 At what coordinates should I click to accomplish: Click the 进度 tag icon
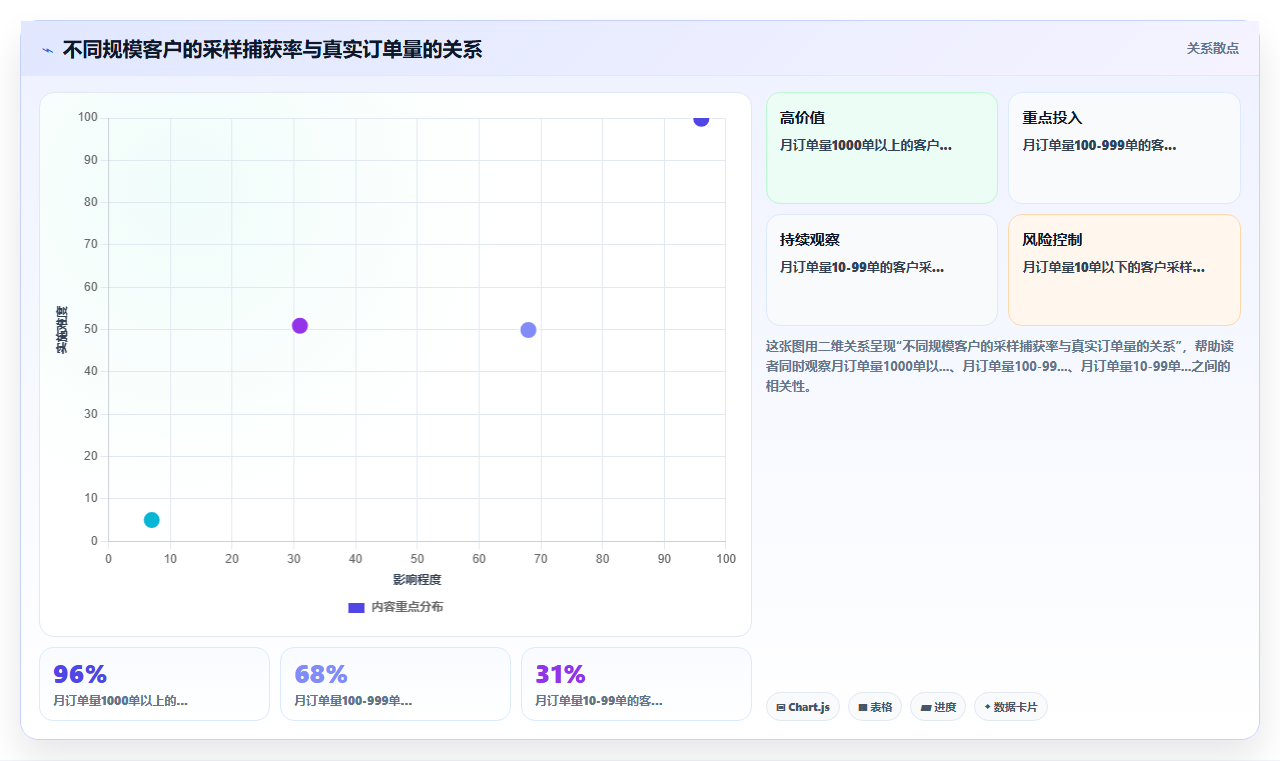click(x=926, y=707)
